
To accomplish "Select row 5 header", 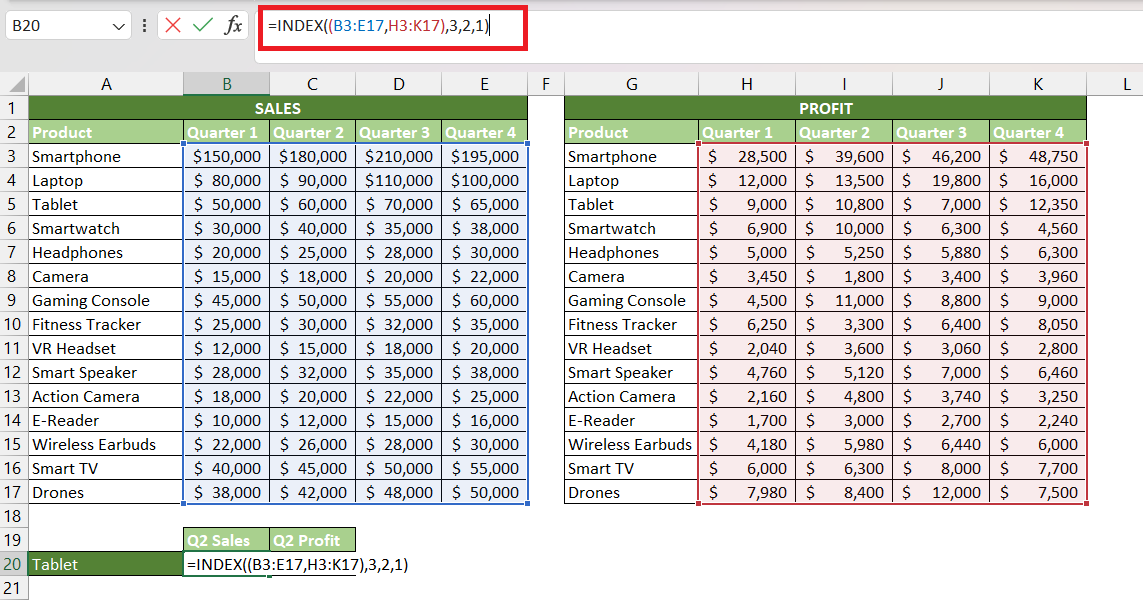I will point(14,204).
